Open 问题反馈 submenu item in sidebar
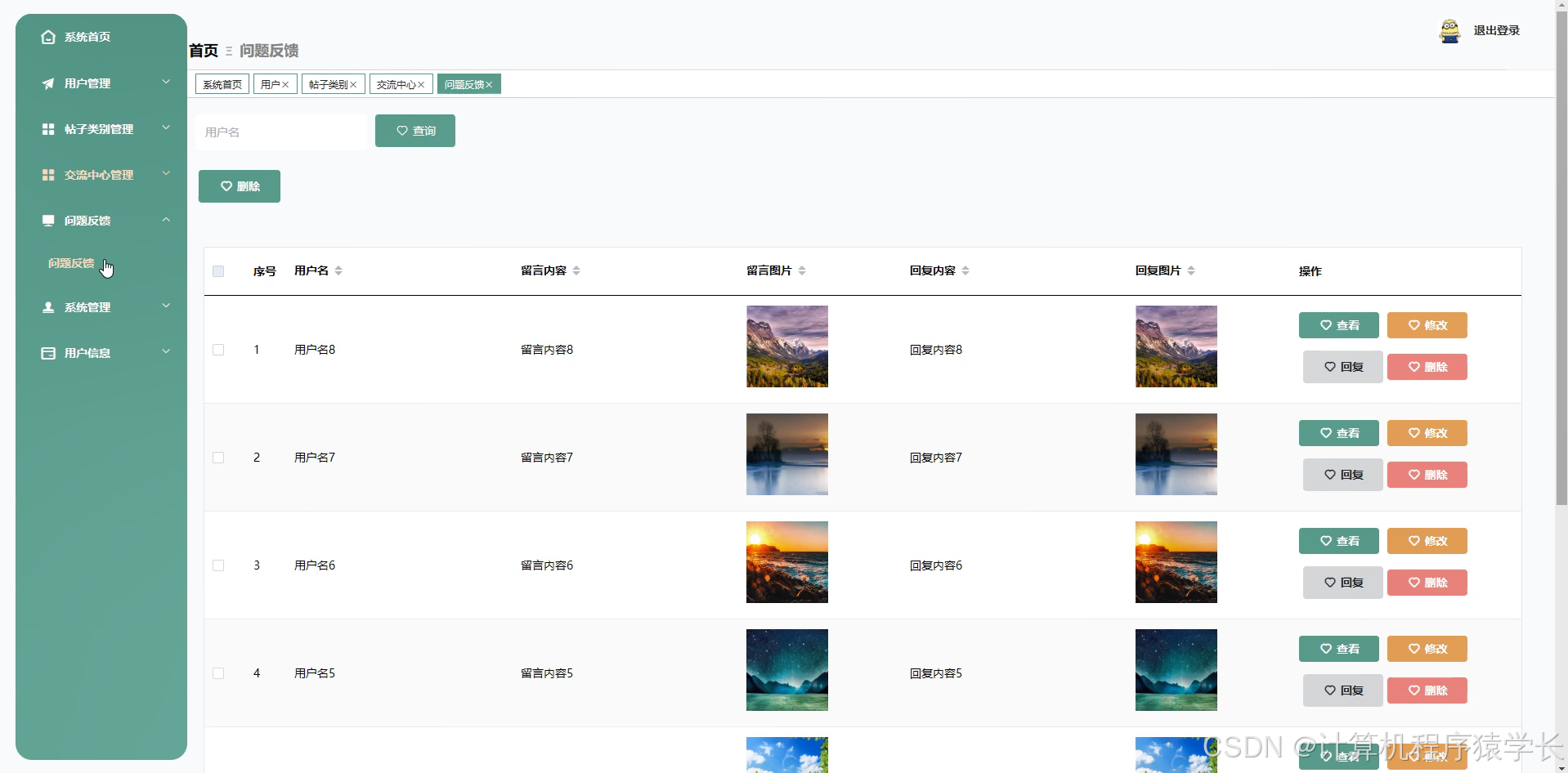This screenshot has height=773, width=1568. pyautogui.click(x=71, y=263)
